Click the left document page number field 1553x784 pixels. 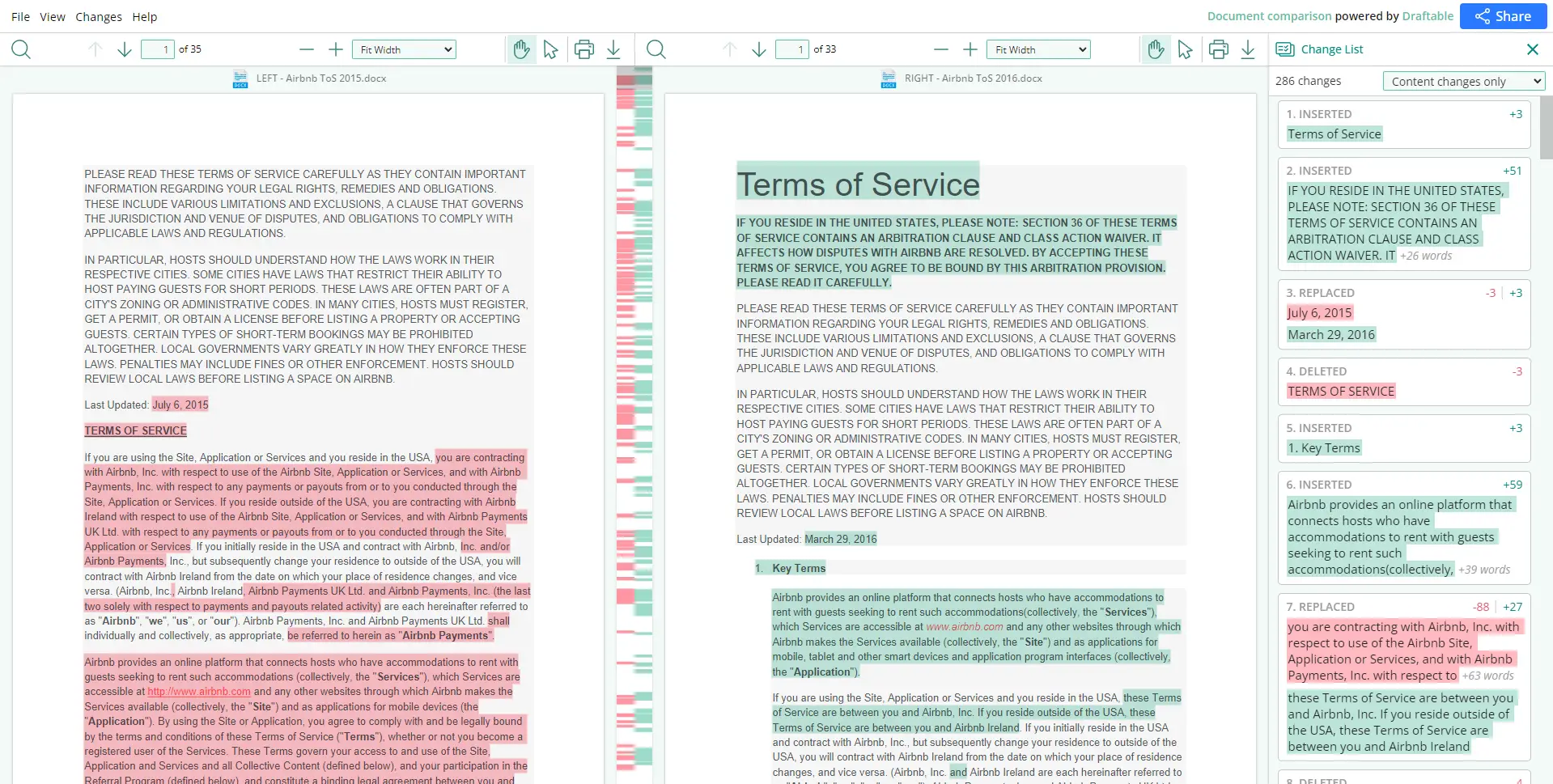coord(158,49)
